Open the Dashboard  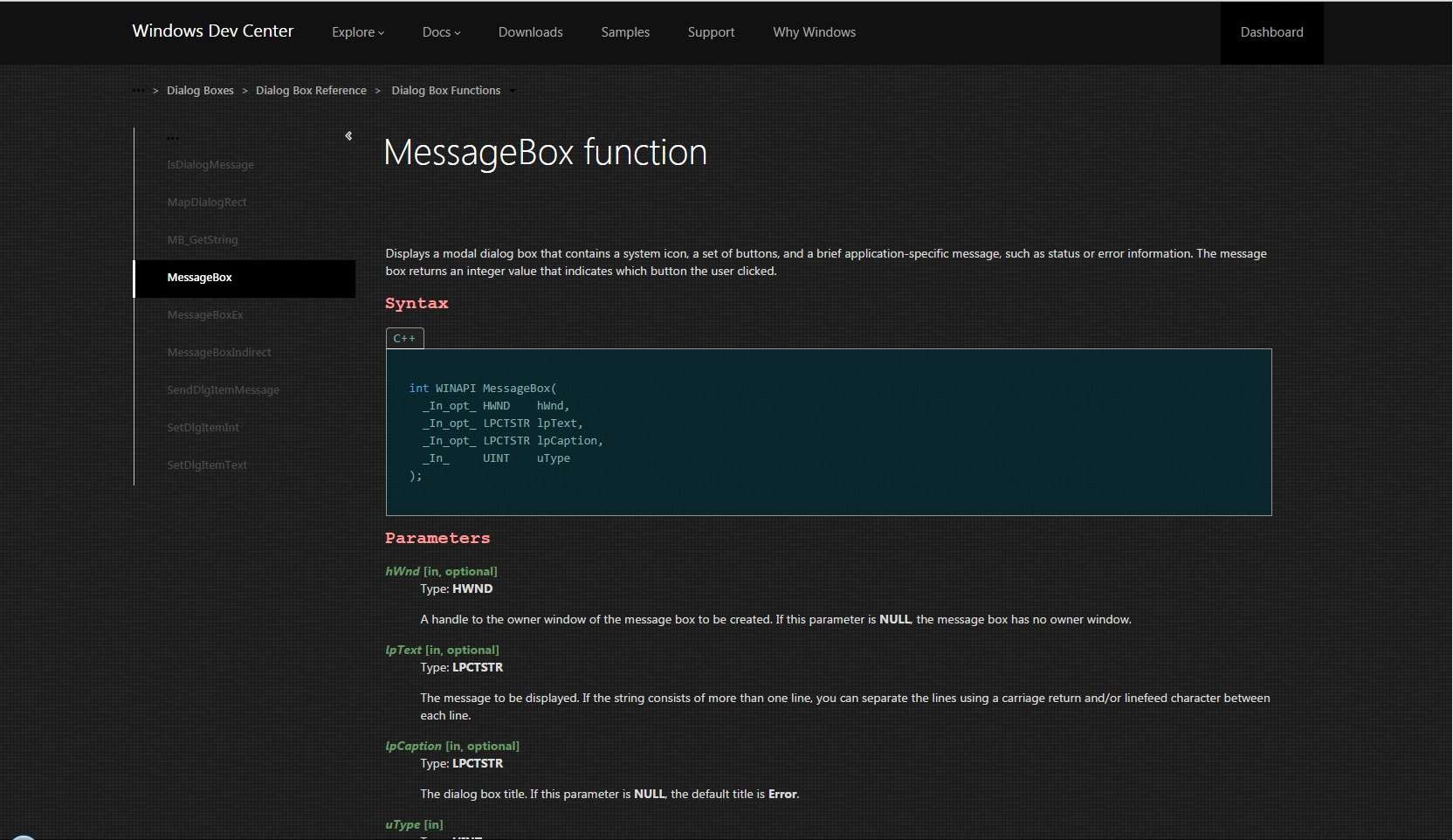1271,32
